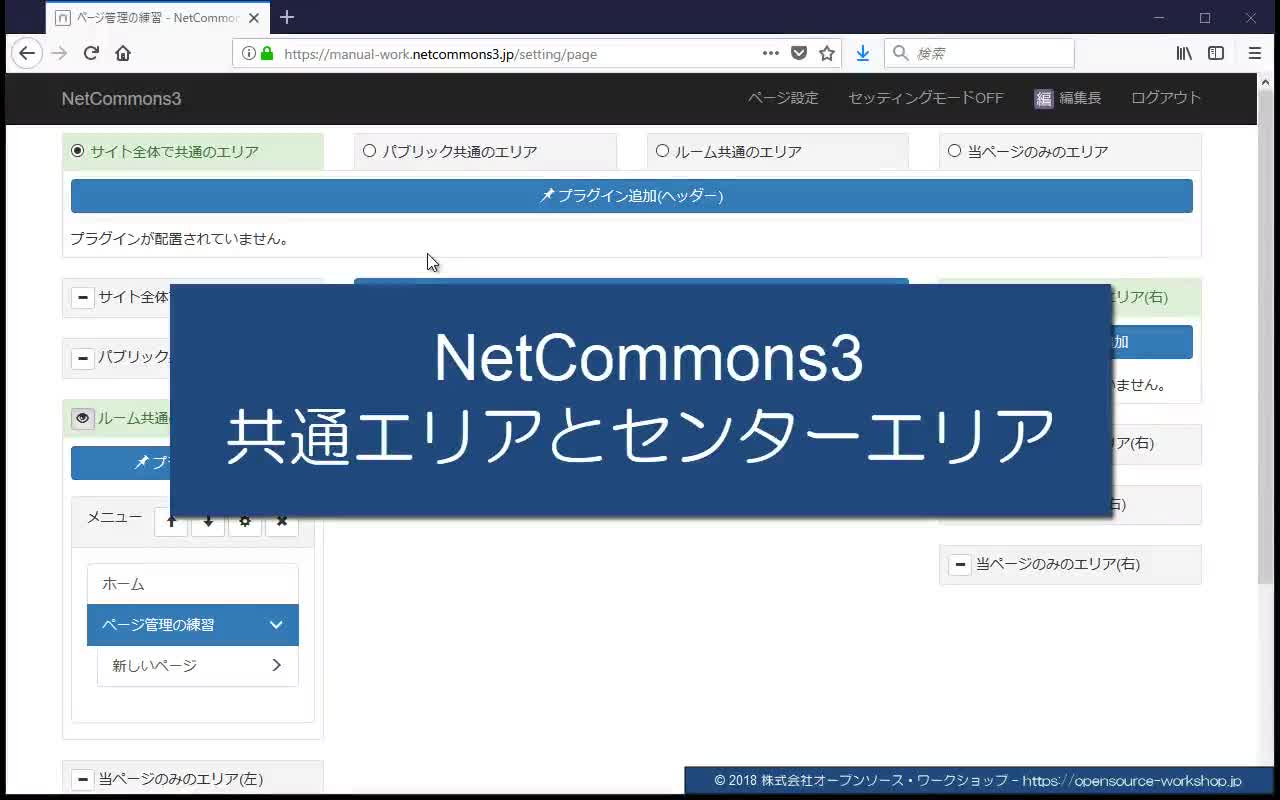Click the right column plugin add button
The image size is (1280, 800).
(x=1152, y=342)
